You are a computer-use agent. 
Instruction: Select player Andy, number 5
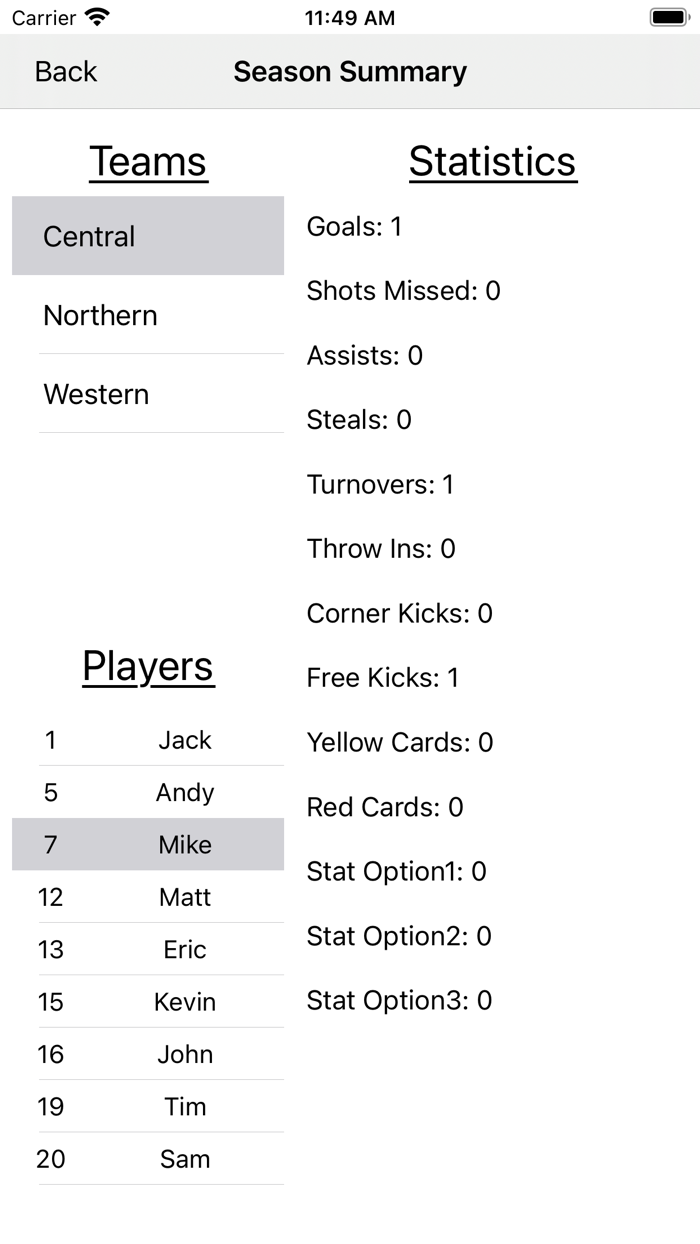click(x=148, y=792)
